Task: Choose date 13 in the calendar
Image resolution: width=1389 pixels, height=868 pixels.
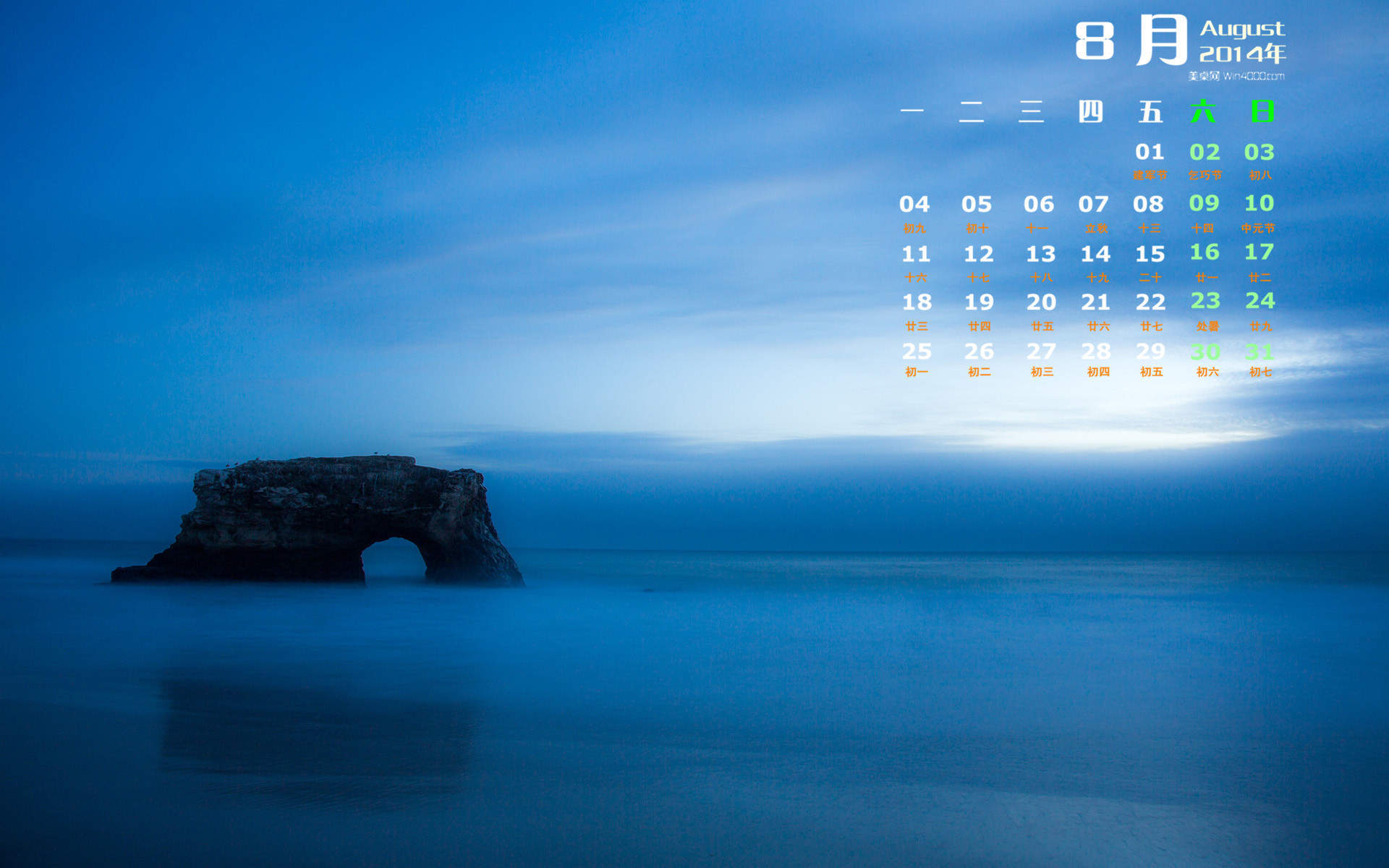Action: [x=1041, y=254]
